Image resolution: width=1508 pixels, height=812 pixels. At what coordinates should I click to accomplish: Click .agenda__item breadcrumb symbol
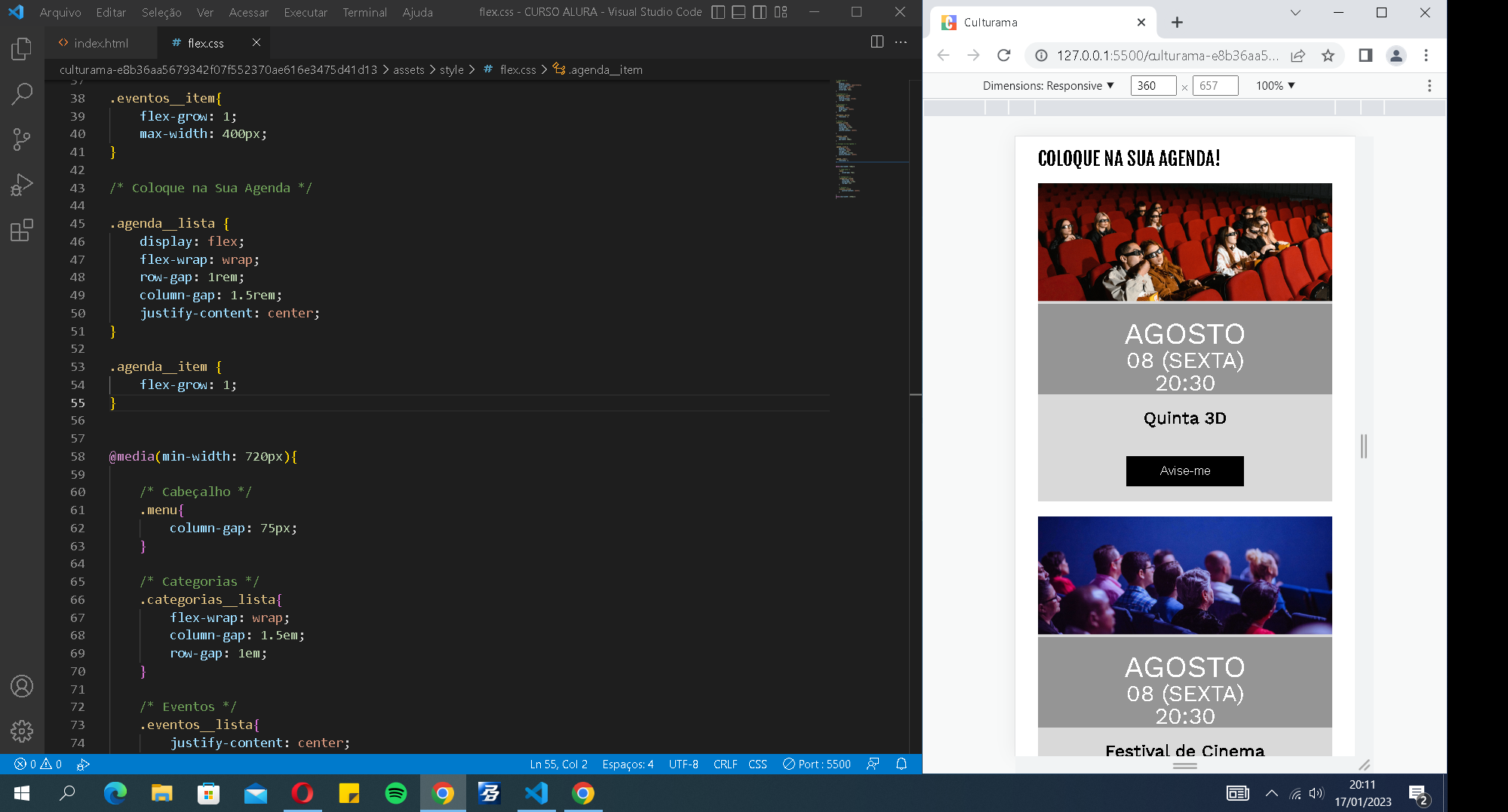(x=597, y=69)
